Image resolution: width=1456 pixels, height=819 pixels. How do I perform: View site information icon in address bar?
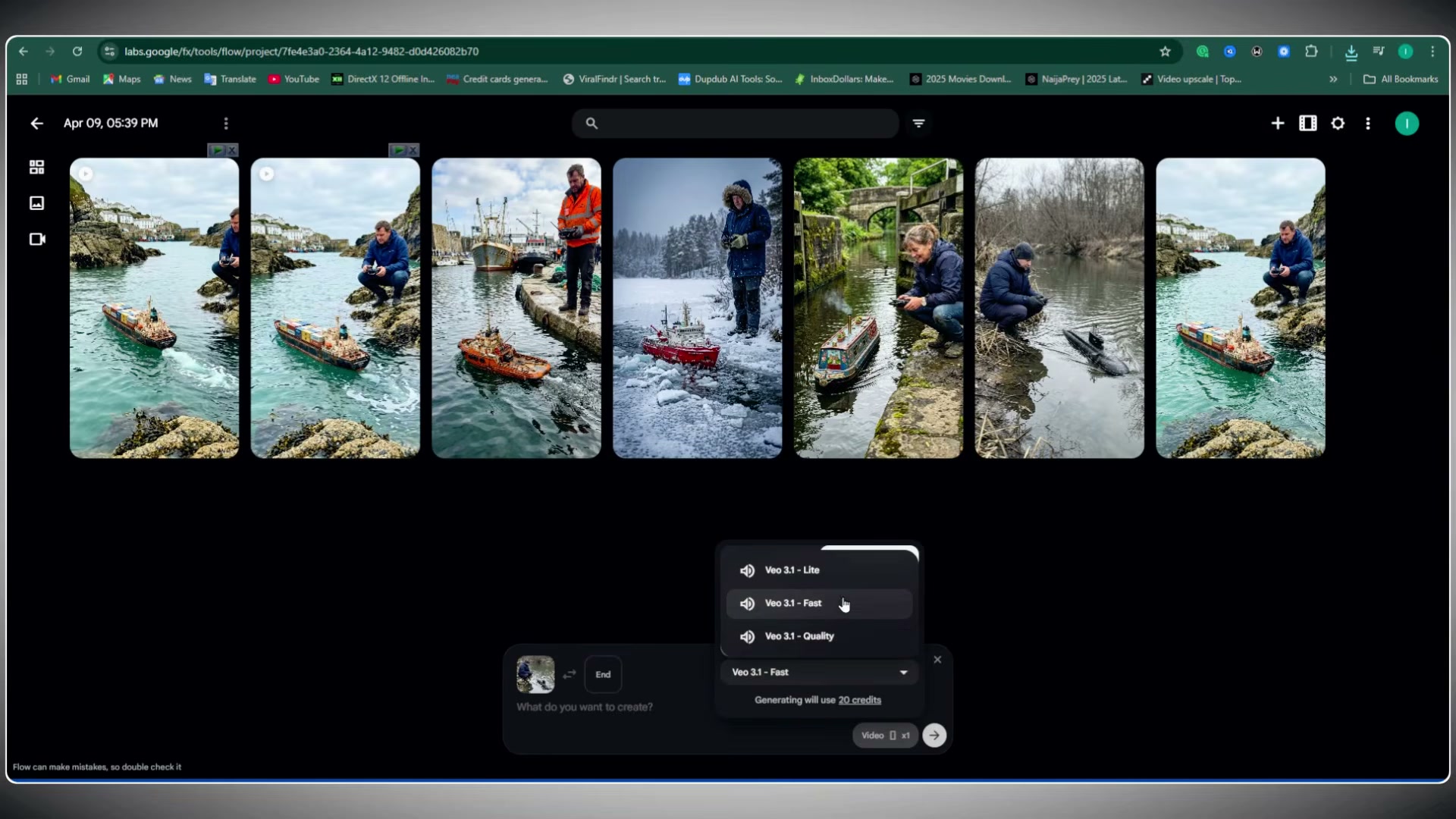[109, 52]
